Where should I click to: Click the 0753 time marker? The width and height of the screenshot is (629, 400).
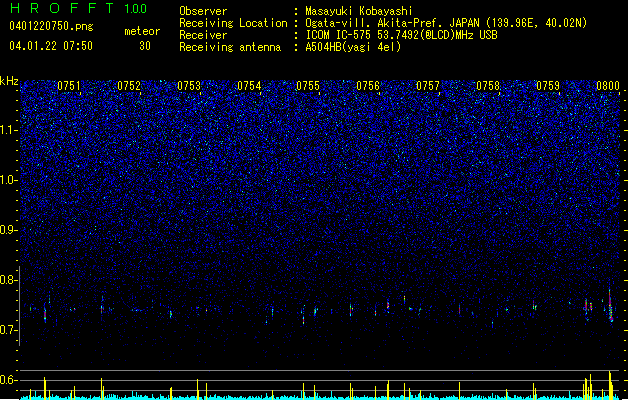[189, 86]
